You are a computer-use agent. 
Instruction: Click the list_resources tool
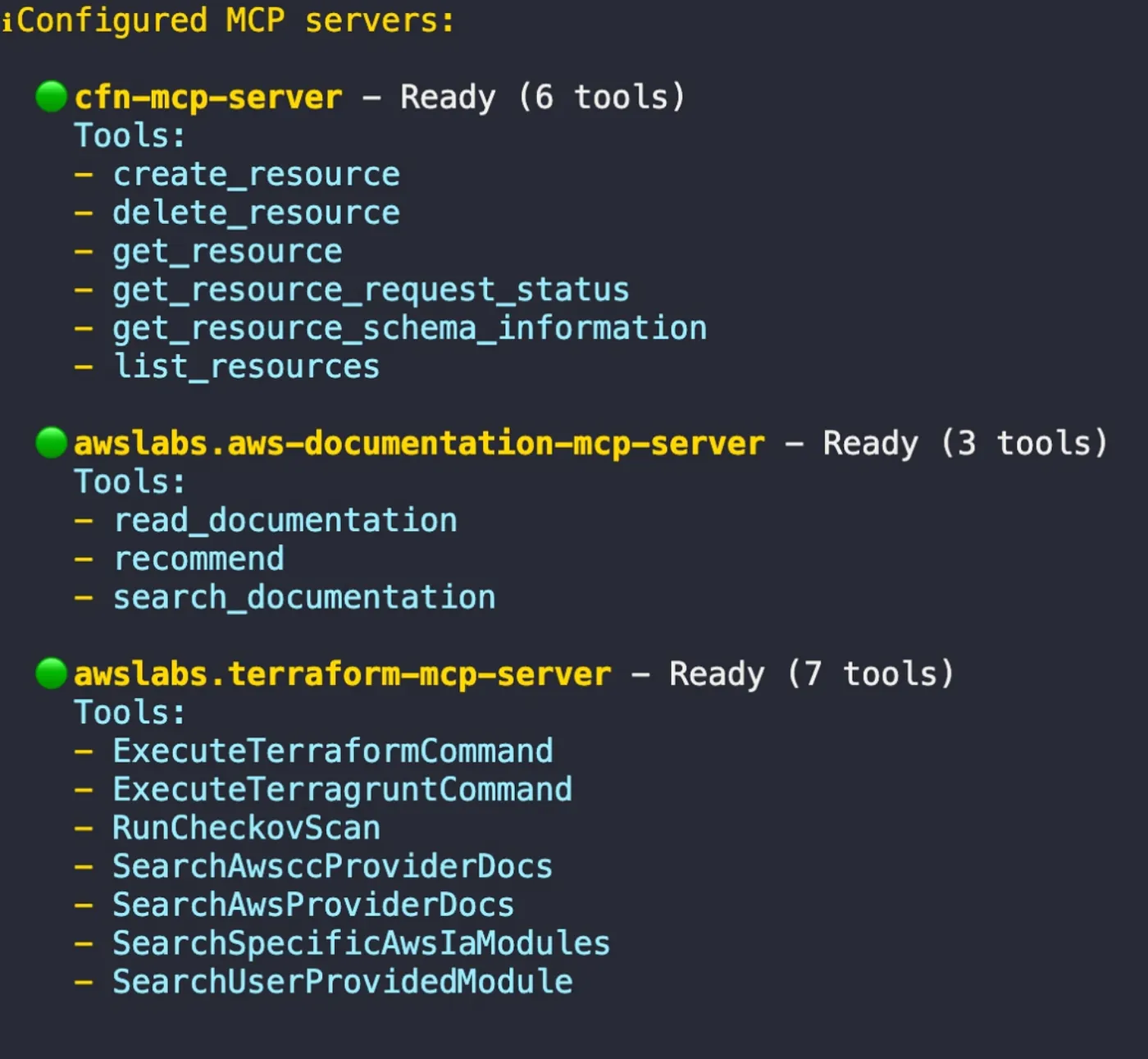coord(246,367)
